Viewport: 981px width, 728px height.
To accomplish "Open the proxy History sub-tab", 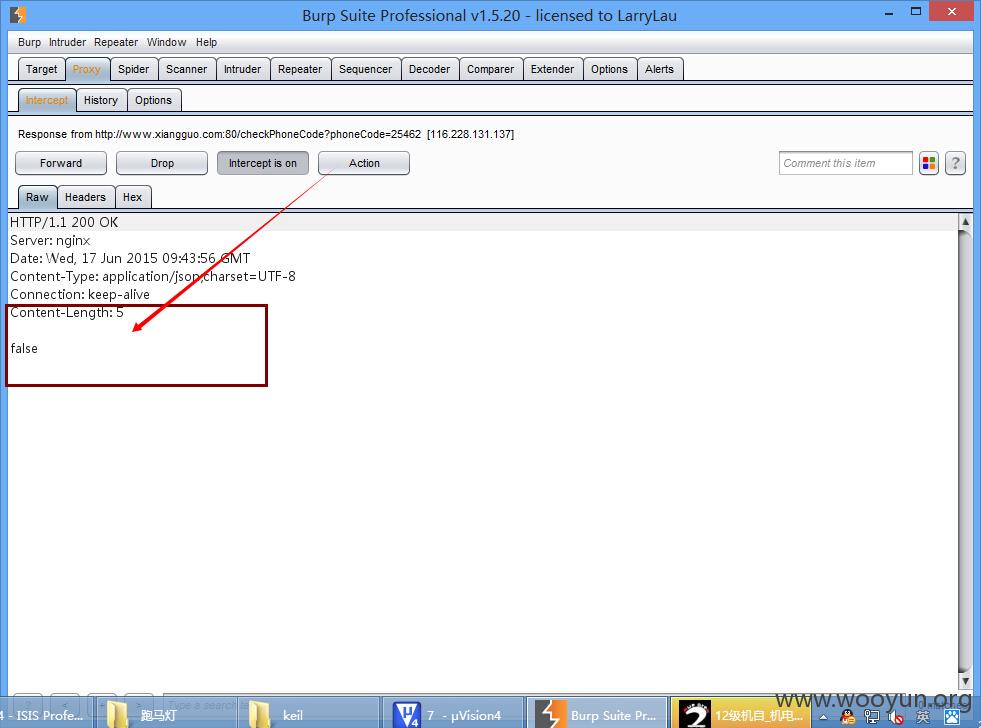I will pyautogui.click(x=101, y=100).
